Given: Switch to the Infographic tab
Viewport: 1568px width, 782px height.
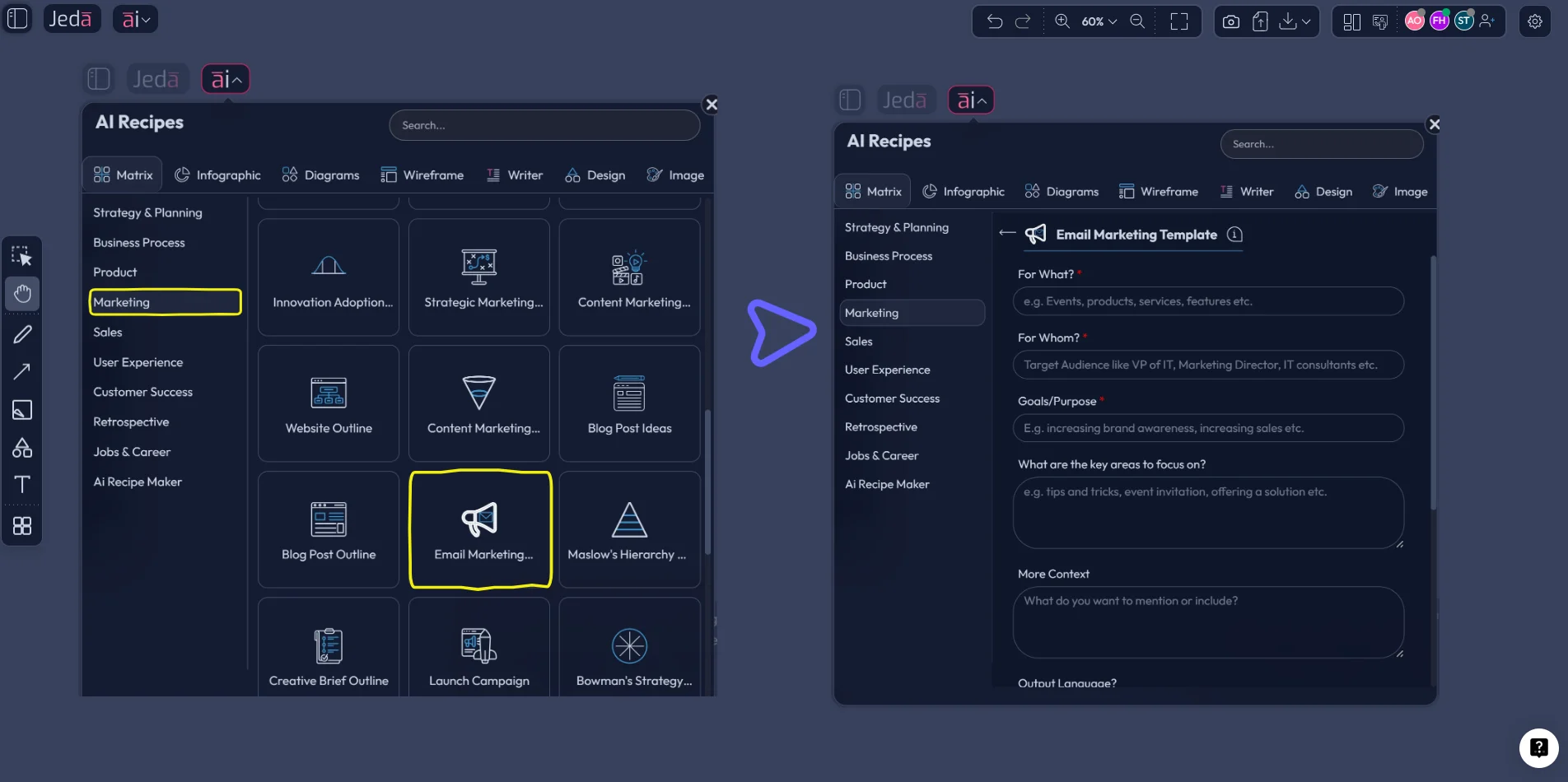Looking at the screenshot, I should (x=218, y=175).
